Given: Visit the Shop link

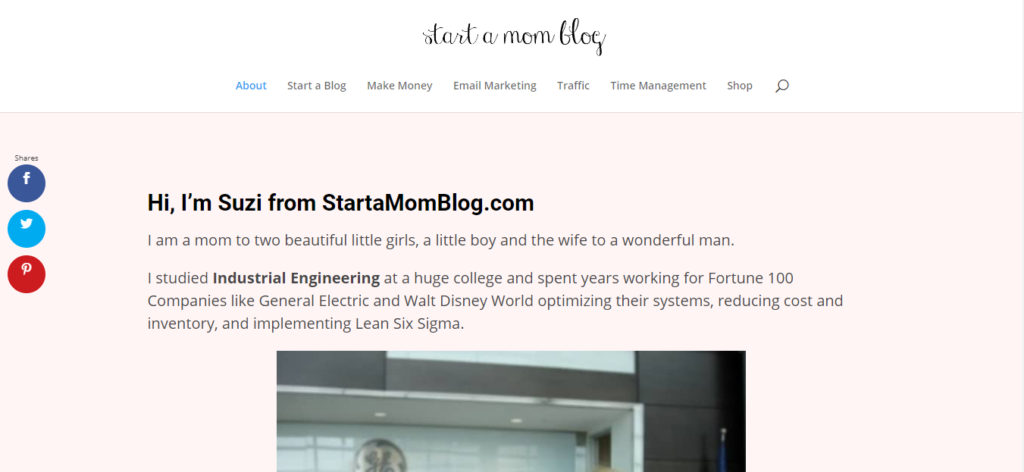Looking at the screenshot, I should coord(739,86).
